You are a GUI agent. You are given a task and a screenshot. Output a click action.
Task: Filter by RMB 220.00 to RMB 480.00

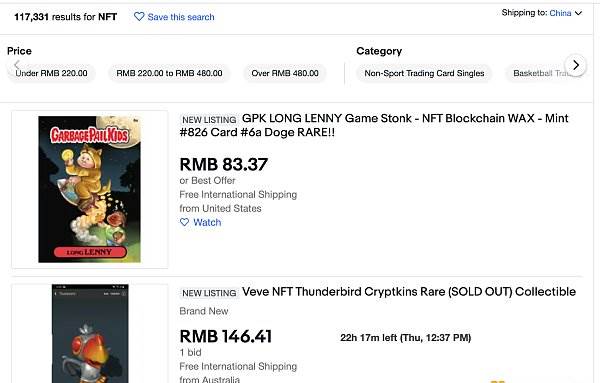click(x=169, y=73)
